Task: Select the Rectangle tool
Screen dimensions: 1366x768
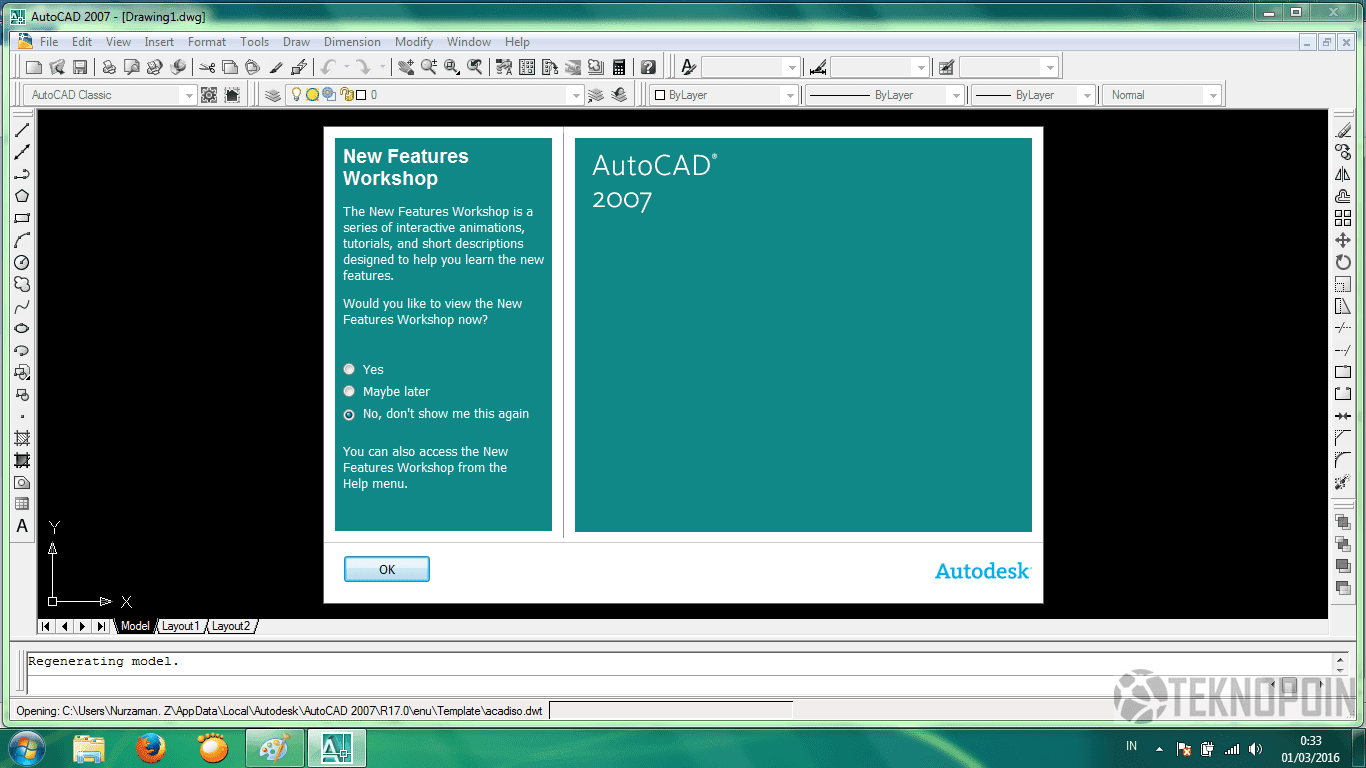Action: click(x=22, y=218)
